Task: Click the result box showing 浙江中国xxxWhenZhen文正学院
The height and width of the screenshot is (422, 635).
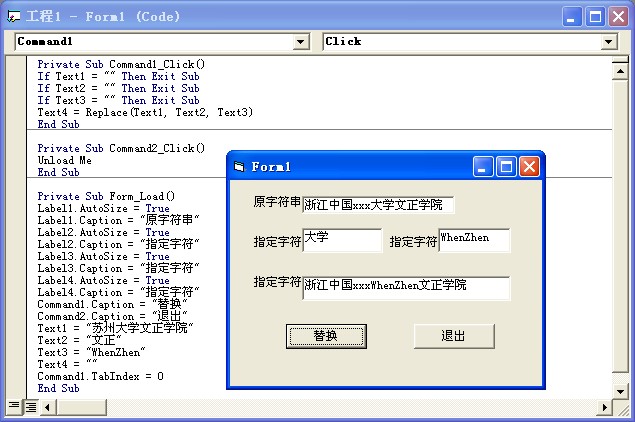Action: pos(406,288)
